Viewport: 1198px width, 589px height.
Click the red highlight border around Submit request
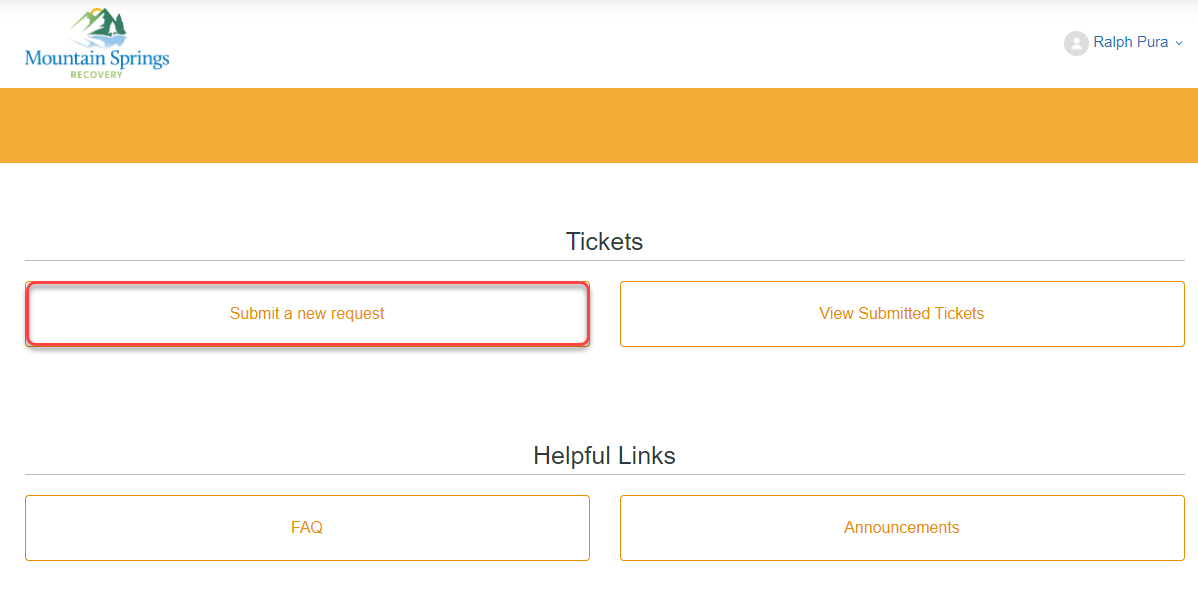coord(307,284)
